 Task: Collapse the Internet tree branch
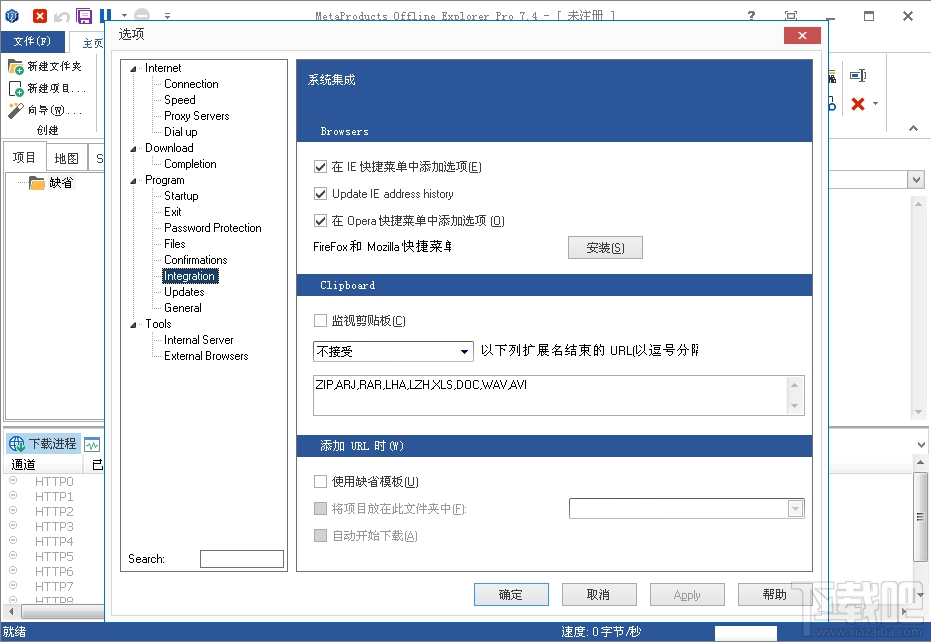(x=132, y=68)
